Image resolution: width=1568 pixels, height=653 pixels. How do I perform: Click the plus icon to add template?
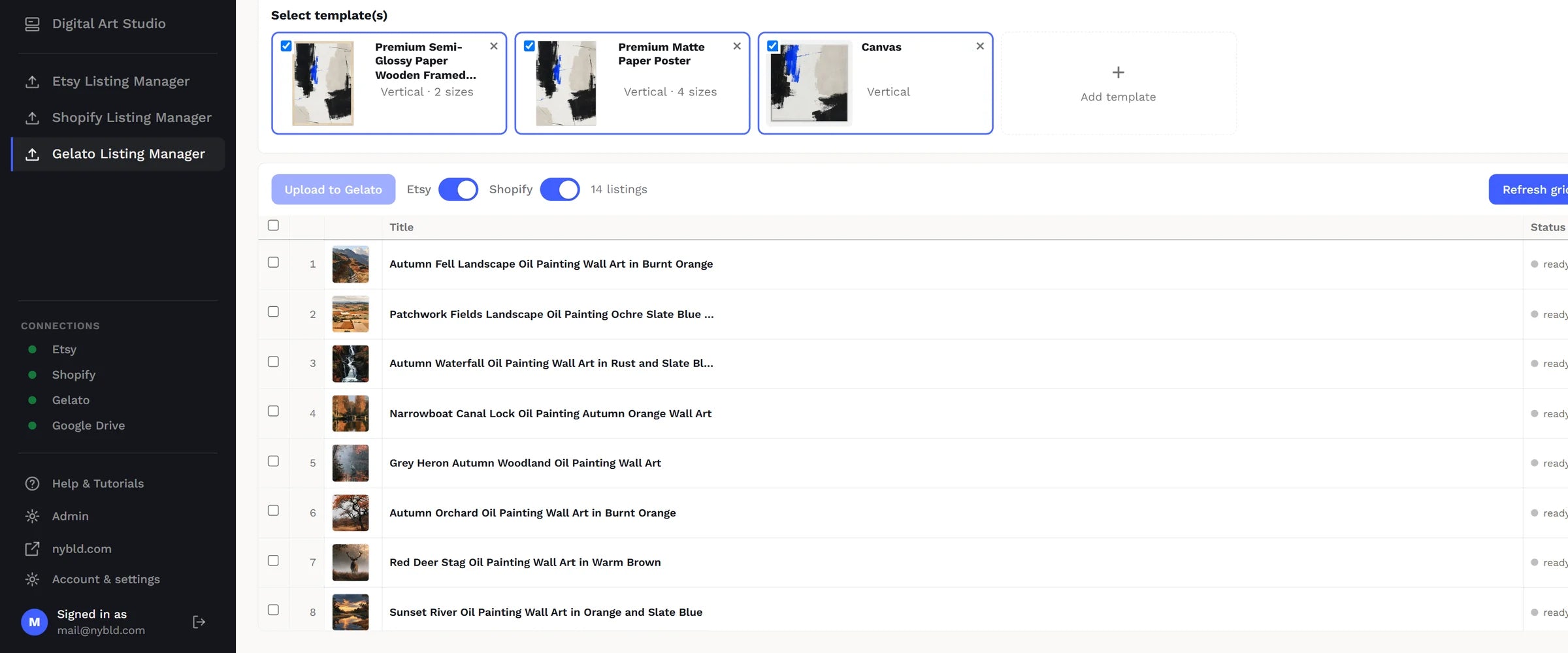[1119, 72]
